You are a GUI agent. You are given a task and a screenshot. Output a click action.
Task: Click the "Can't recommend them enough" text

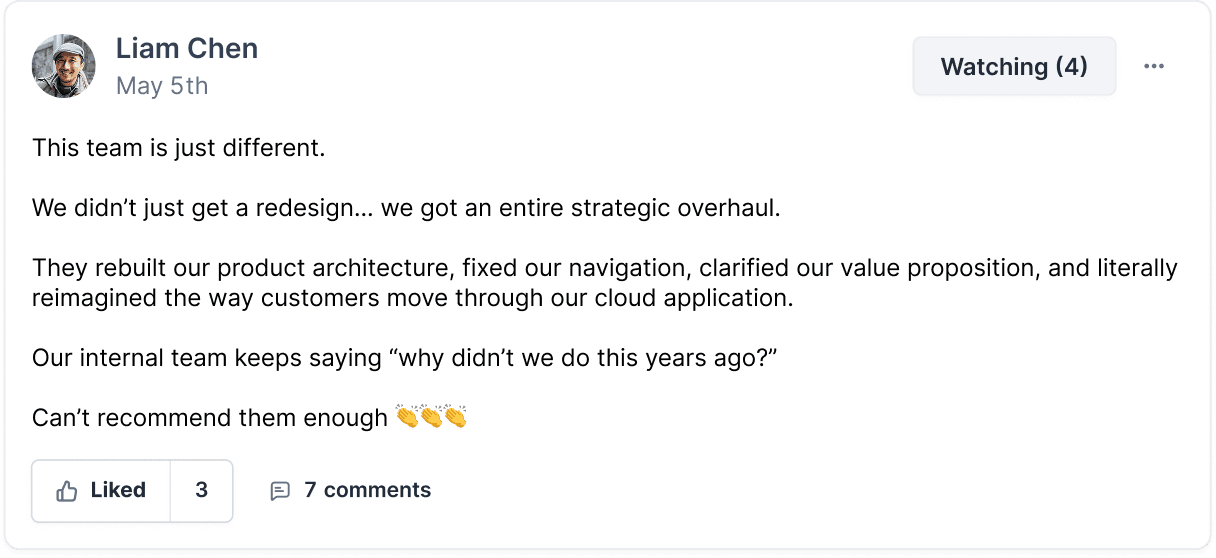coord(210,417)
